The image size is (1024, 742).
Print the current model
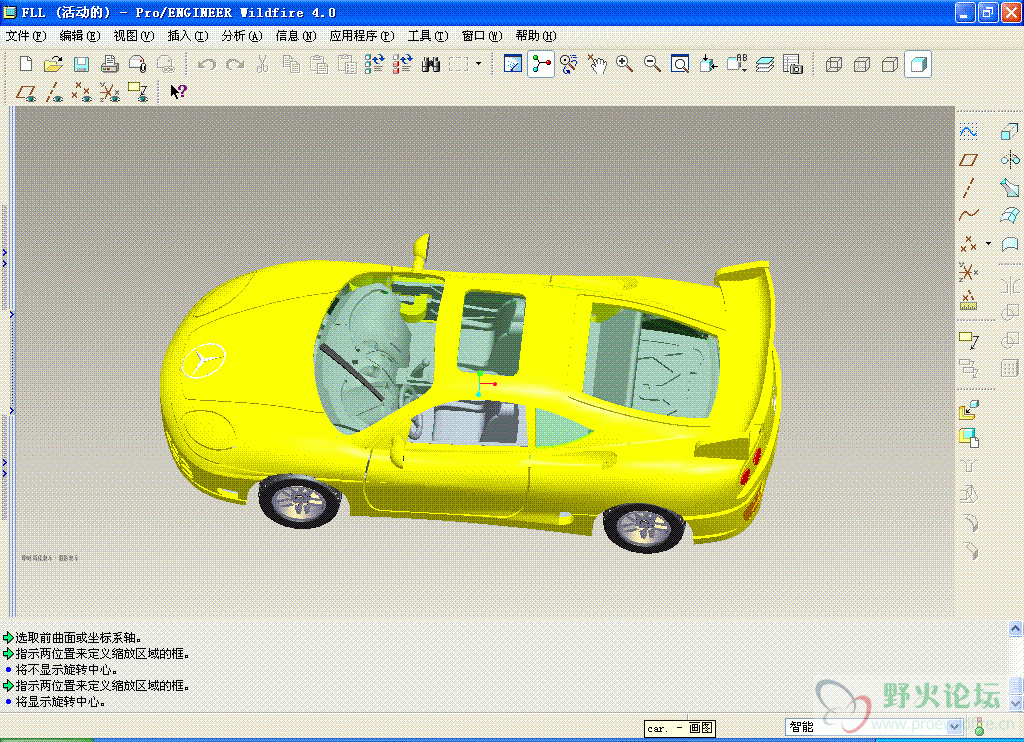pyautogui.click(x=109, y=64)
